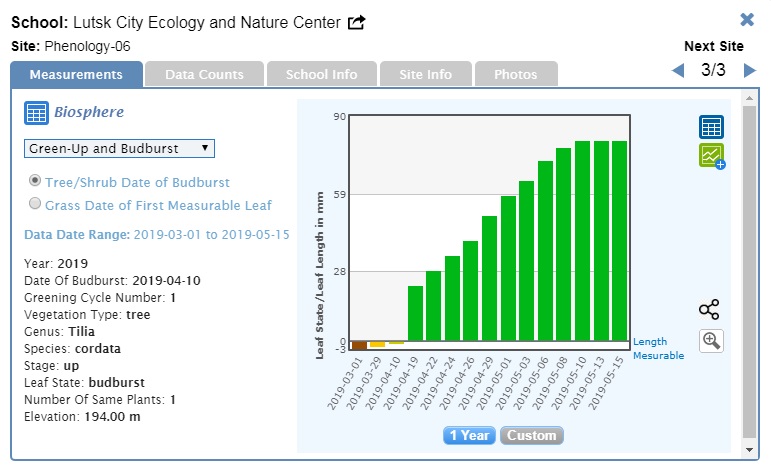Open the Site Info tab
Screen dimensions: 771x475
[x=425, y=74]
